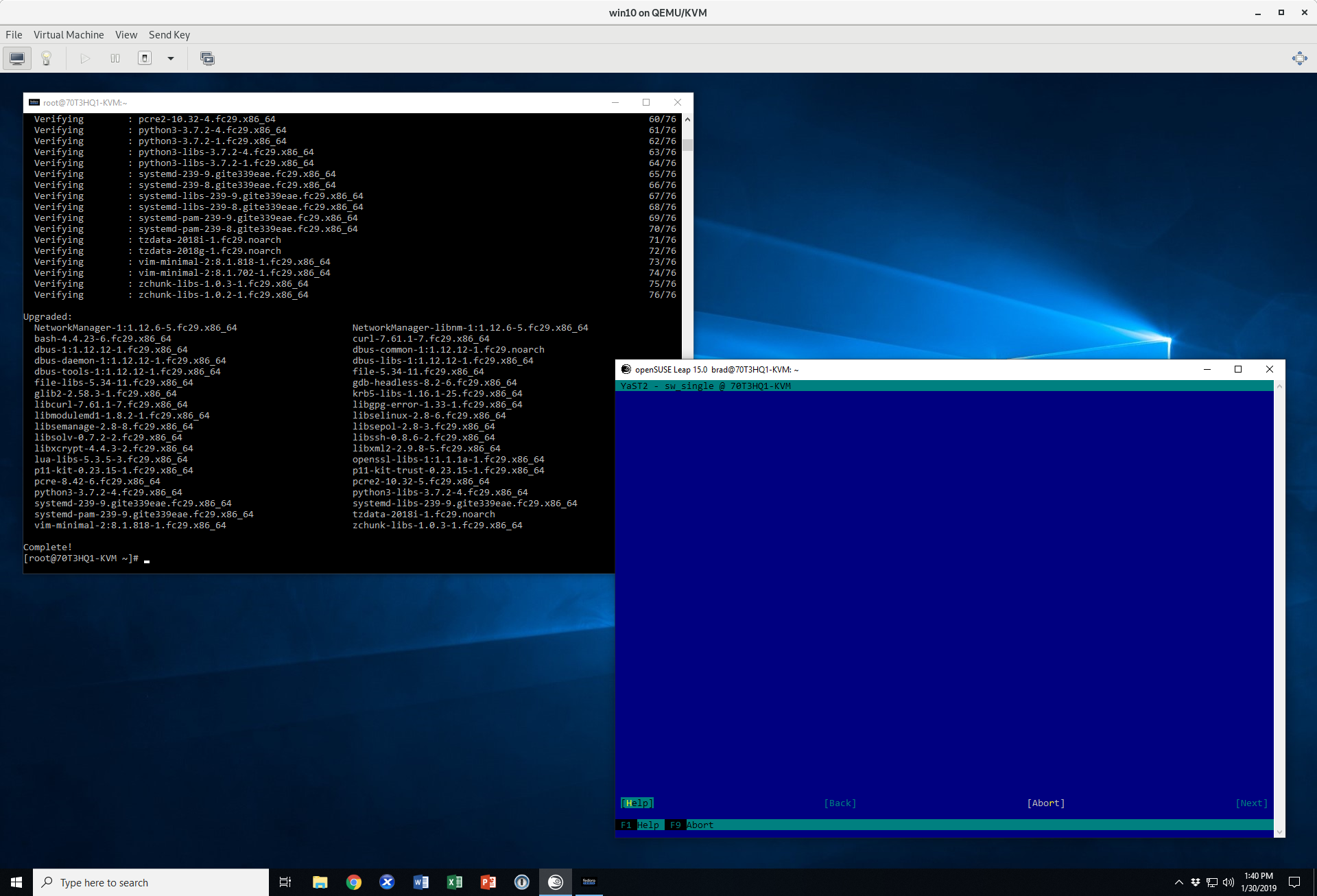Launch Microsoft Word from the taskbar
Screen dimensions: 1317x896
point(420,882)
